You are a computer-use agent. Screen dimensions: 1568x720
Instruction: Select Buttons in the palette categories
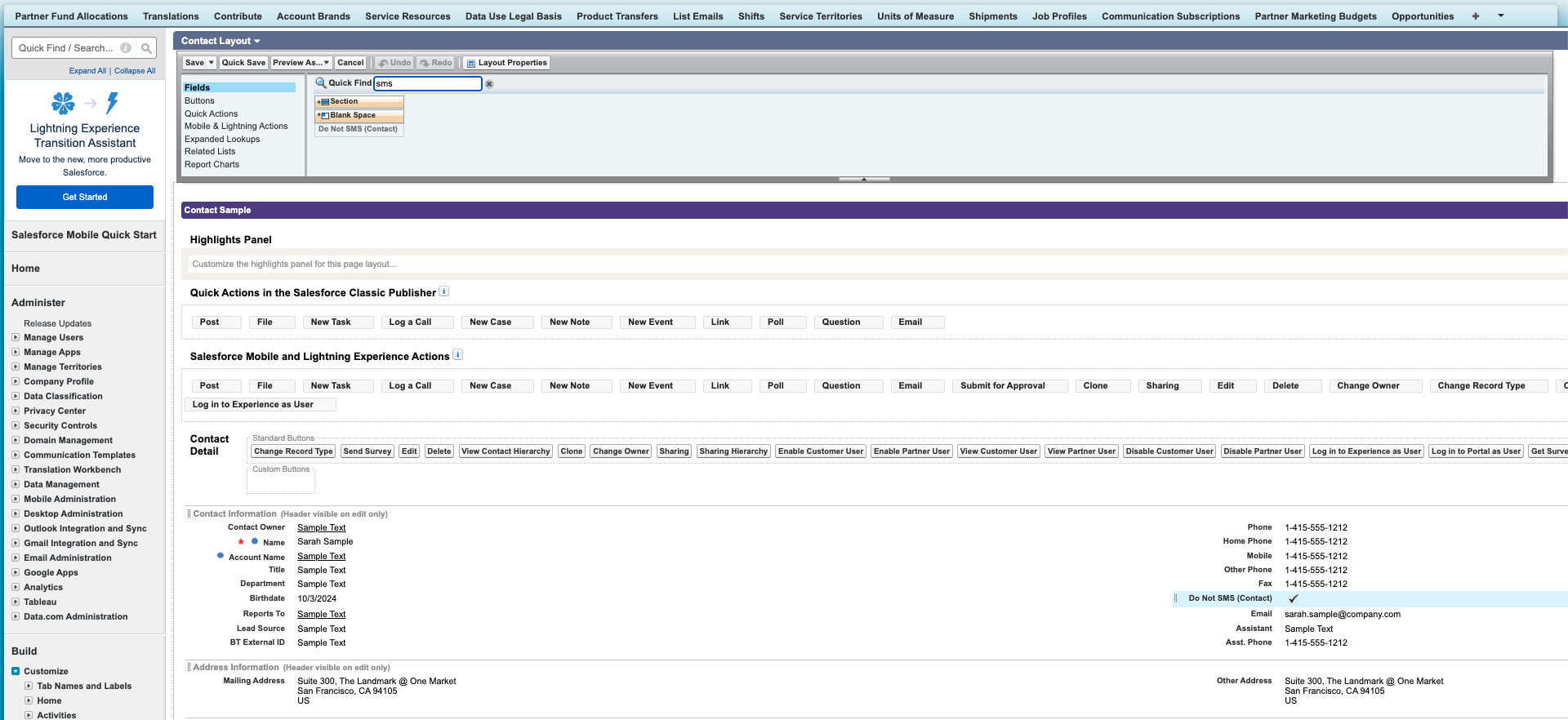(x=199, y=101)
